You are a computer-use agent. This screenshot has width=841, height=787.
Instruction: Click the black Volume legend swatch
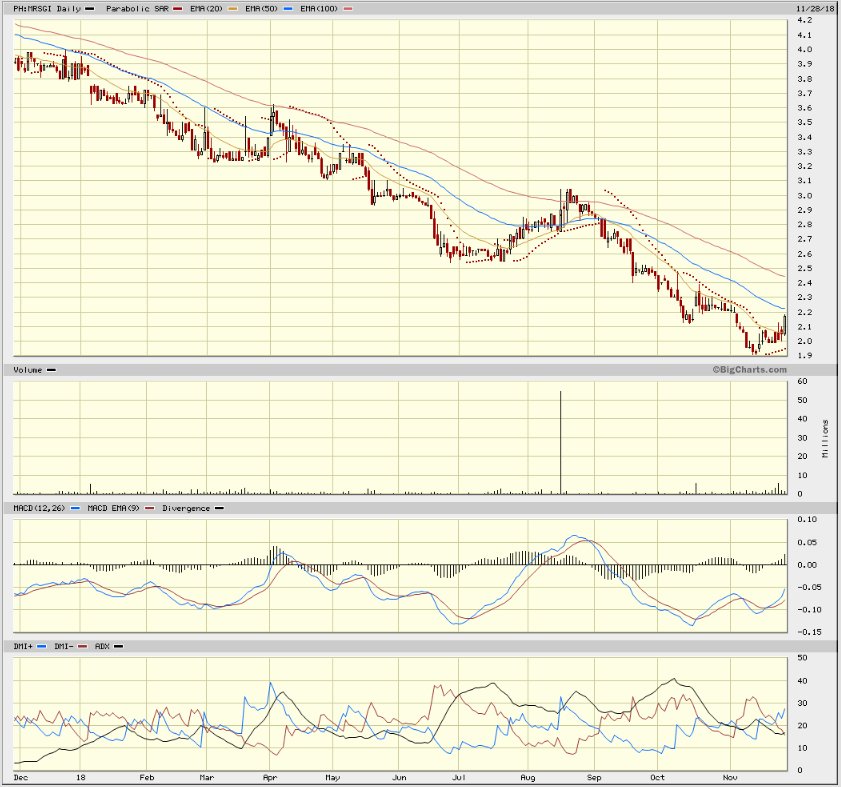click(x=51, y=370)
